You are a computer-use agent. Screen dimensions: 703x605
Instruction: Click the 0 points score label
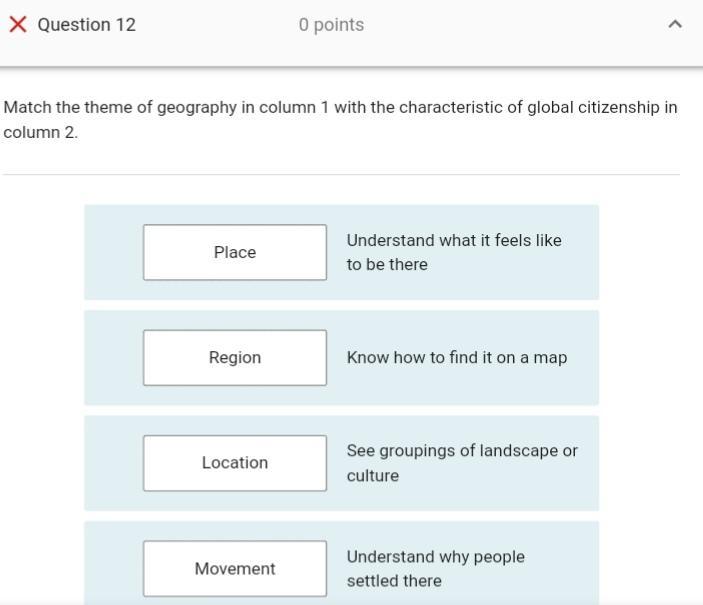pyautogui.click(x=331, y=25)
